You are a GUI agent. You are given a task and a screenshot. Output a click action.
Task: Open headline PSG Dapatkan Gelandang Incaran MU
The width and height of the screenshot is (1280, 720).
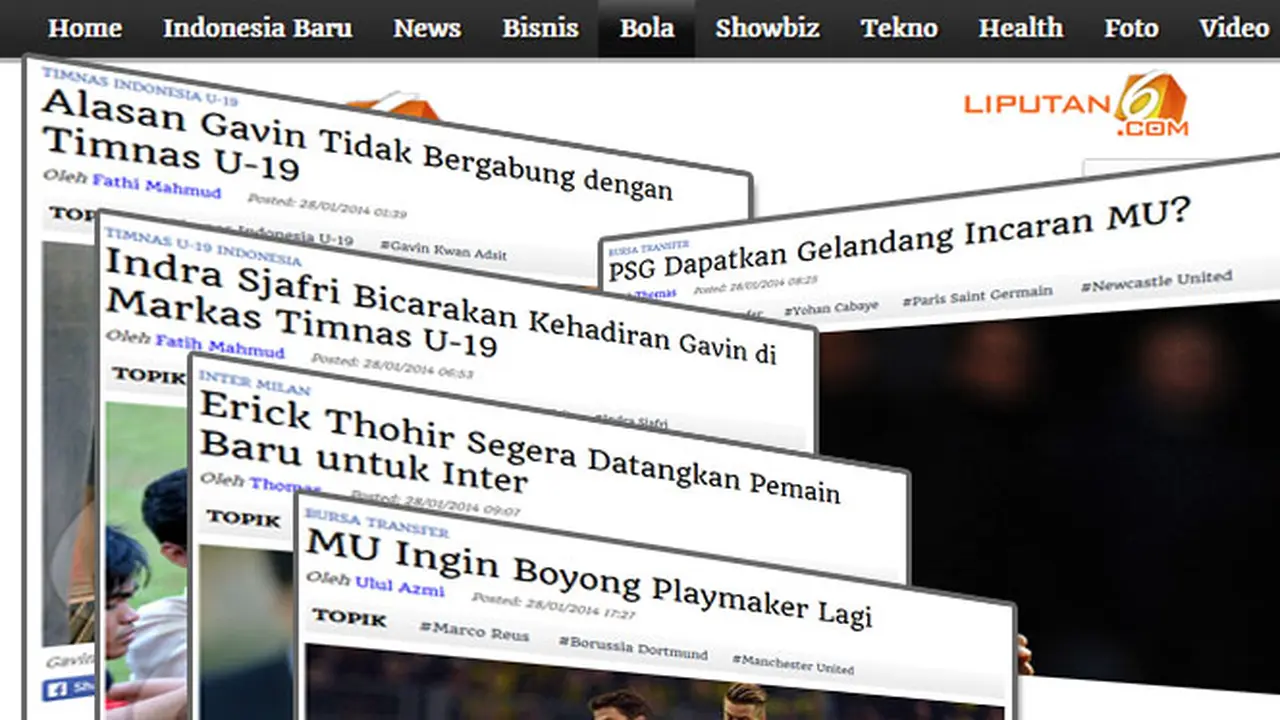pyautogui.click(x=900, y=241)
